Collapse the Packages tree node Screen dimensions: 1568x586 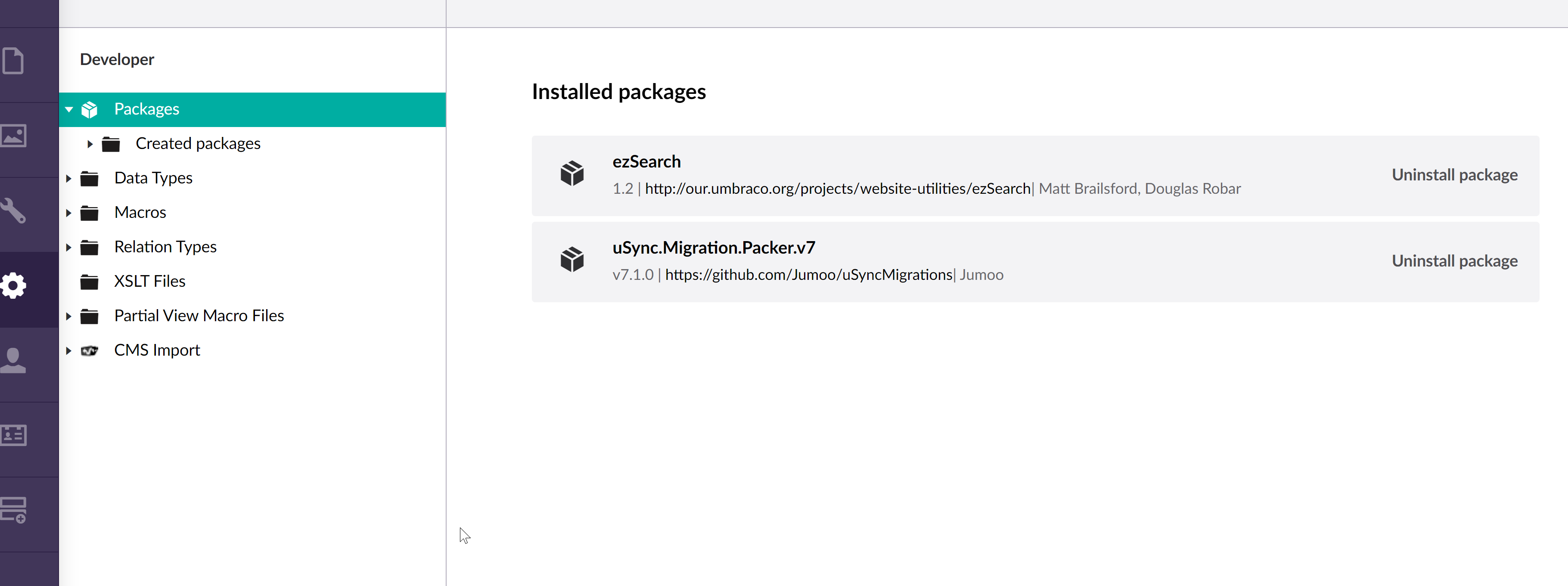(69, 109)
